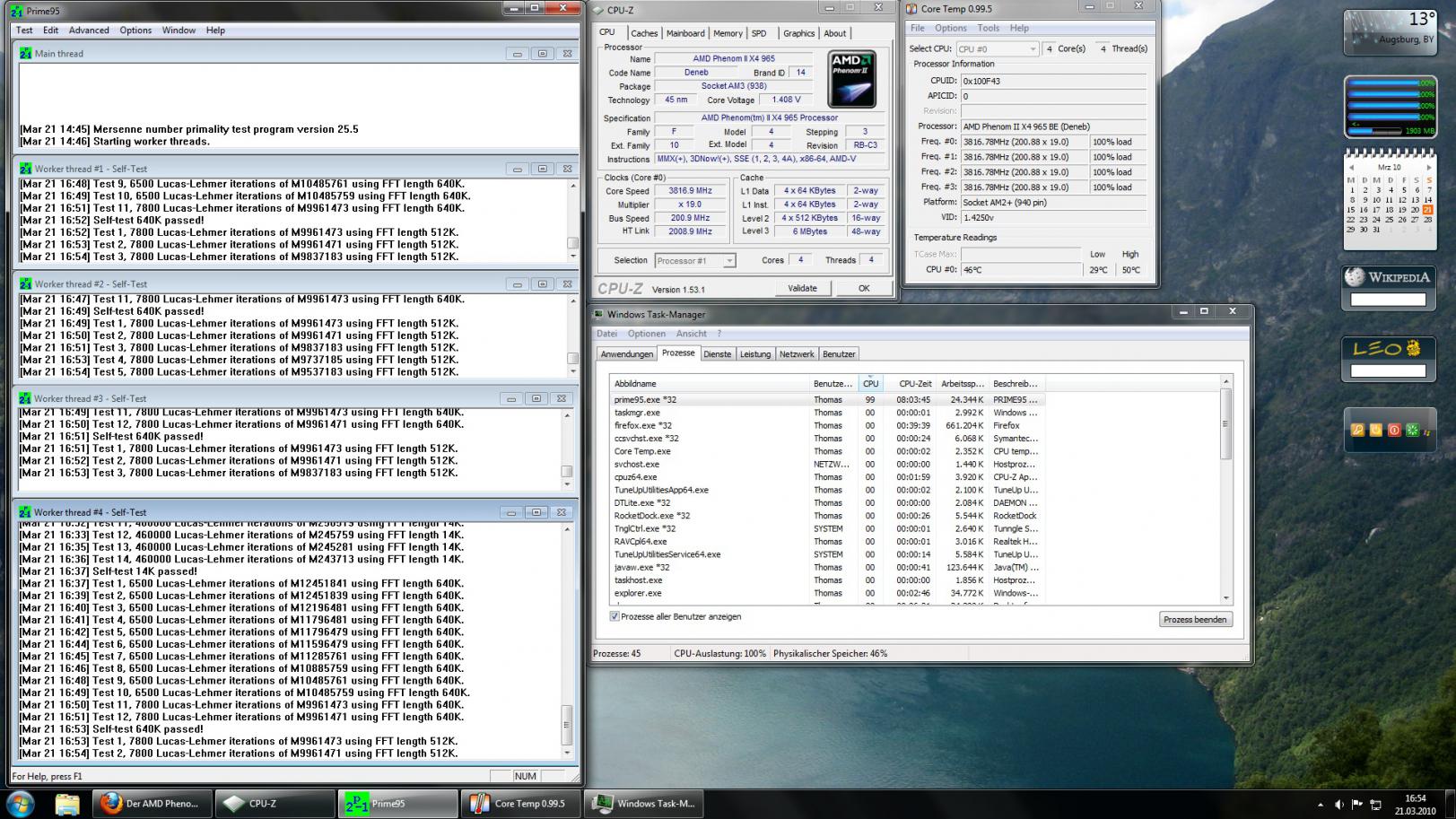
Task: Click the Wikipedia gadget logo
Action: (1387, 277)
